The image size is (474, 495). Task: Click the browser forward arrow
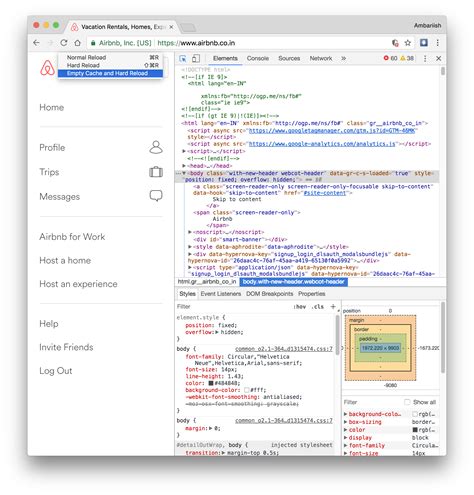click(x=50, y=43)
